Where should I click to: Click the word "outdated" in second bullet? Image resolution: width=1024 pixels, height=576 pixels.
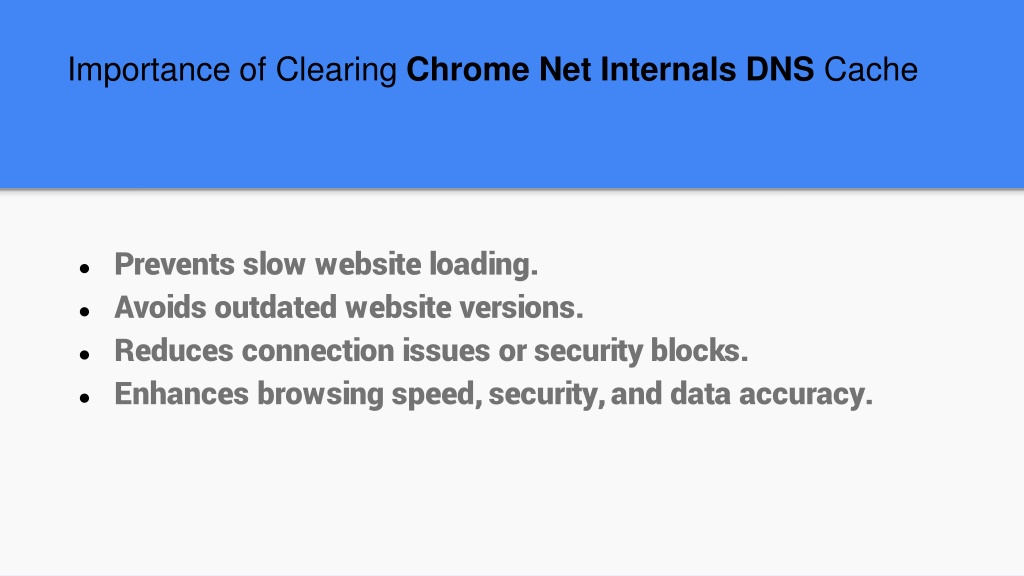[x=276, y=308]
